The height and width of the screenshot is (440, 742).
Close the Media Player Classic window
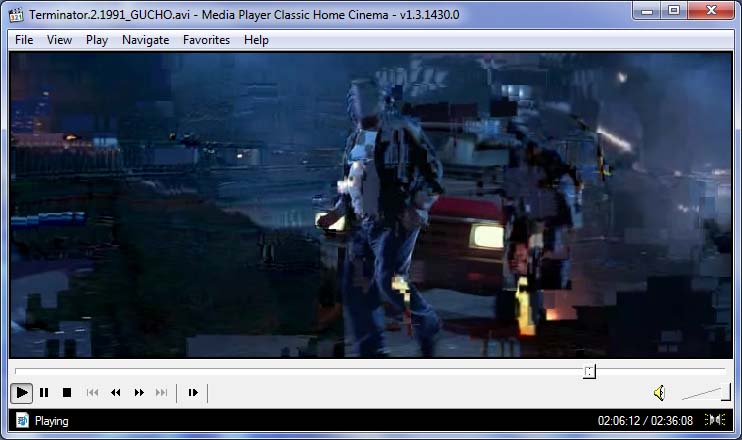[711, 11]
